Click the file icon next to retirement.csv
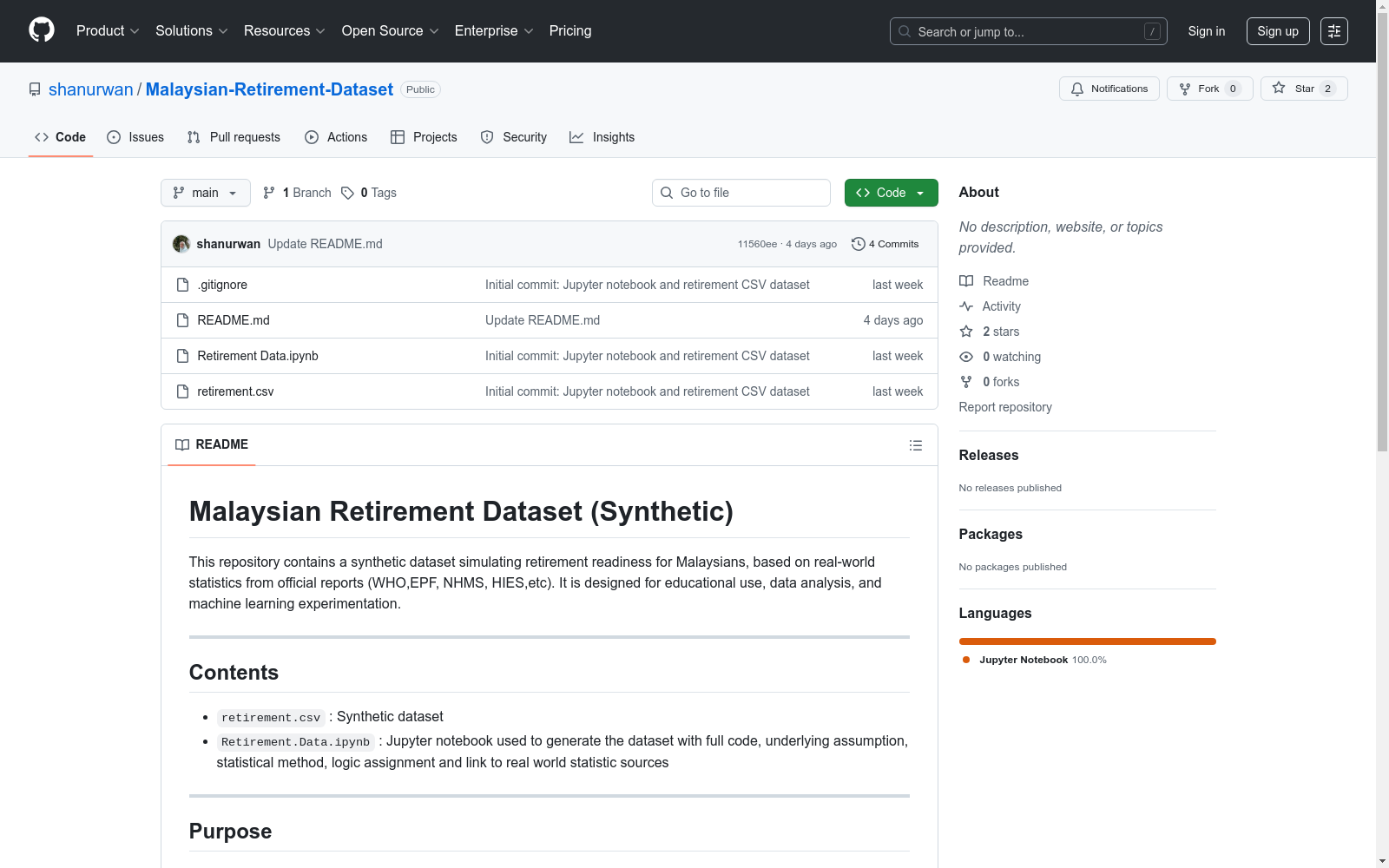Screen dimensions: 1389x868 [x=182, y=391]
